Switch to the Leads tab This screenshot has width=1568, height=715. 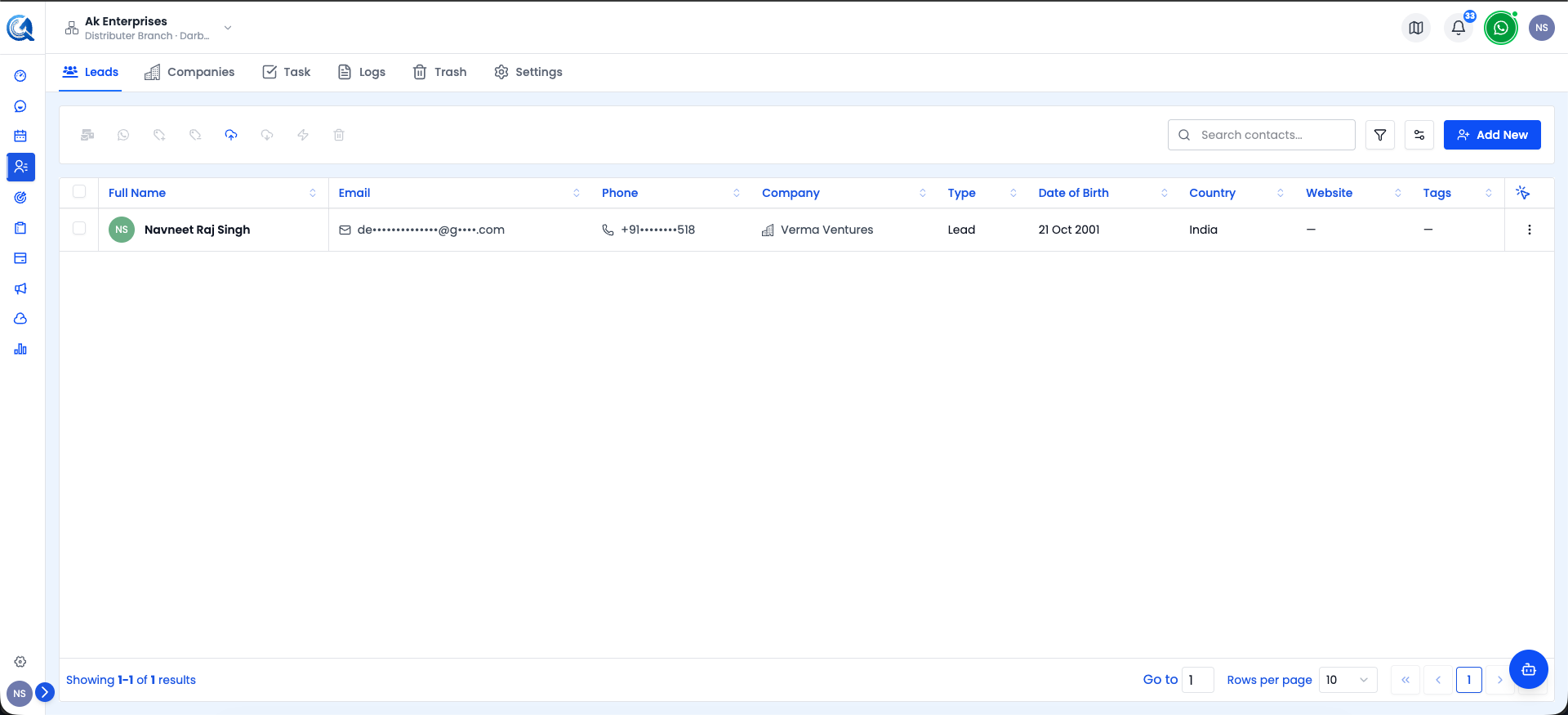pyautogui.click(x=91, y=72)
